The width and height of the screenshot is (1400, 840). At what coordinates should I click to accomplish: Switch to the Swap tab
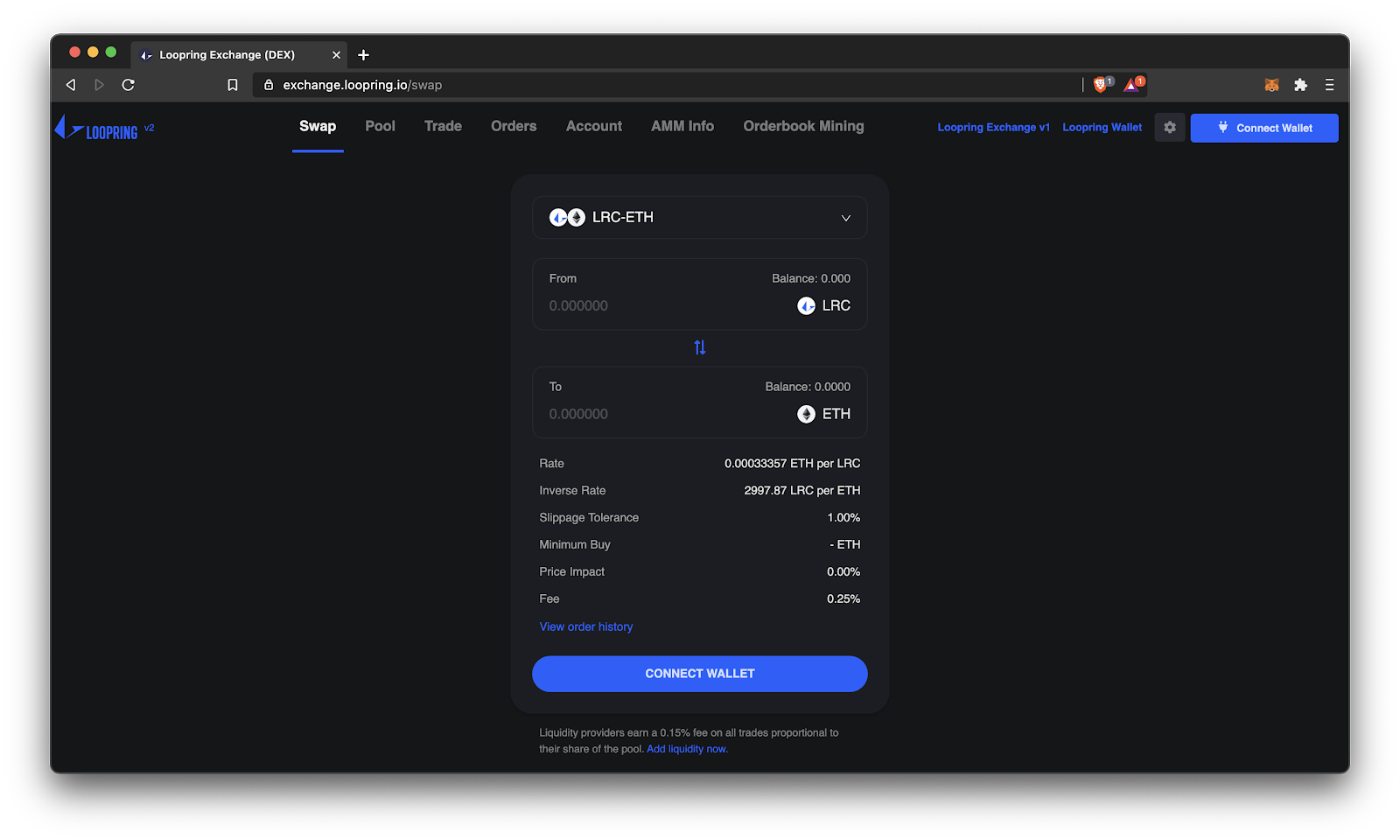tap(318, 126)
